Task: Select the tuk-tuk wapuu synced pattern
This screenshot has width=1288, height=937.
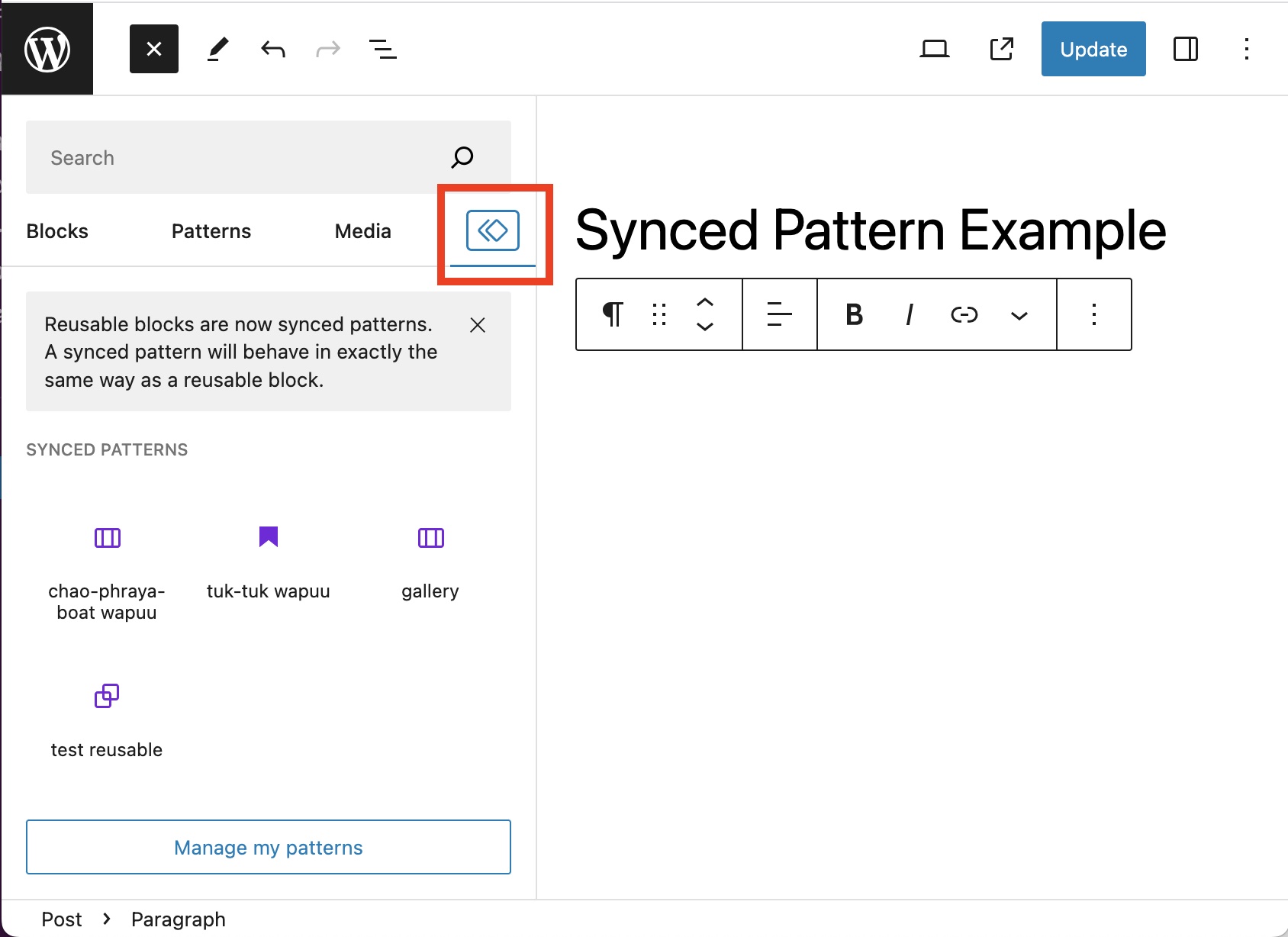Action: click(x=268, y=562)
